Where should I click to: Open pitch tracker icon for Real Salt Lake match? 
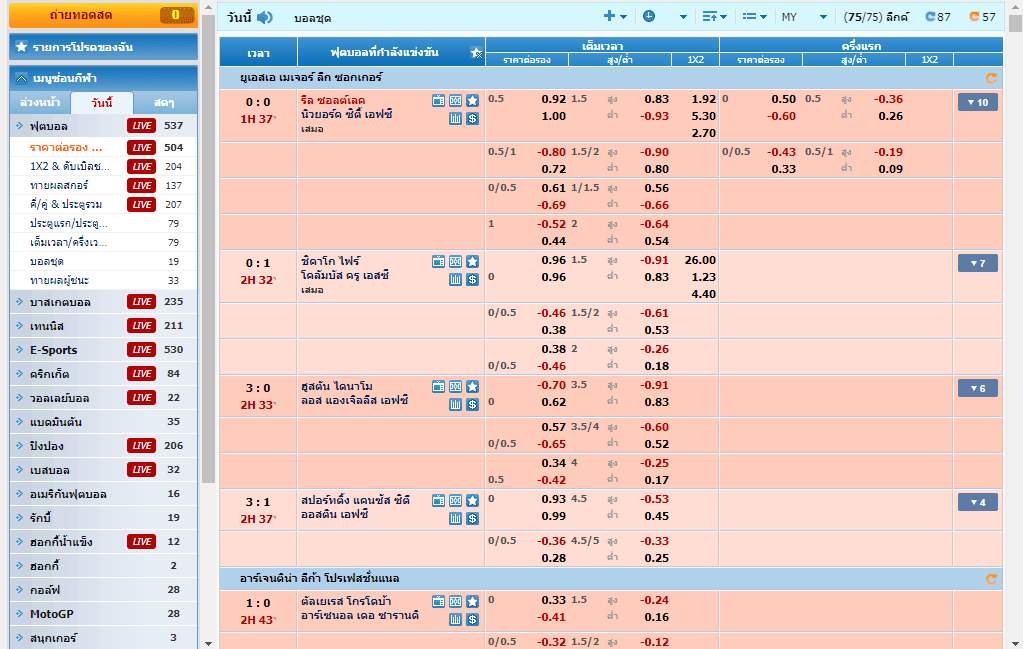click(x=455, y=100)
